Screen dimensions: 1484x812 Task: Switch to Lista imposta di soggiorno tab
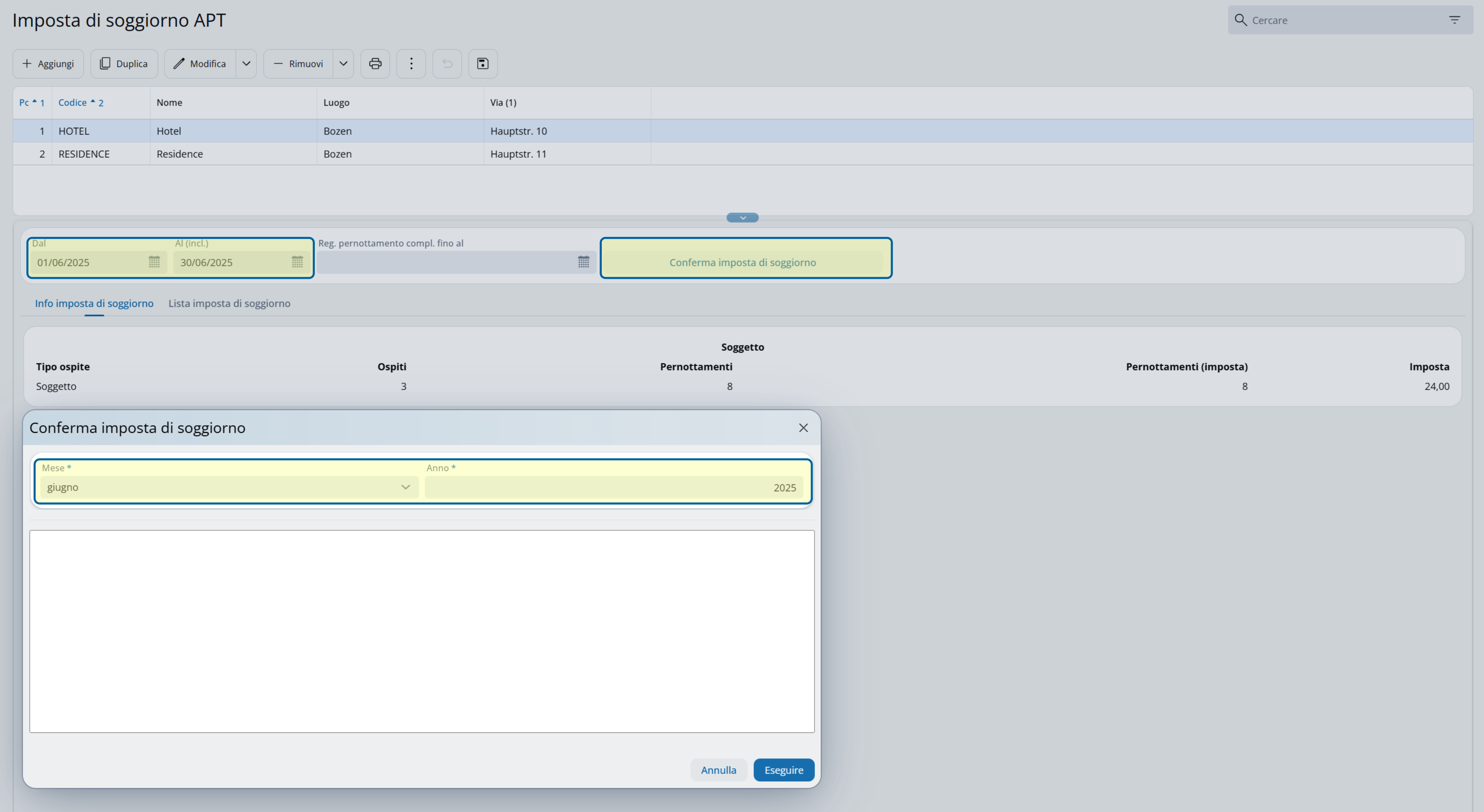(229, 304)
